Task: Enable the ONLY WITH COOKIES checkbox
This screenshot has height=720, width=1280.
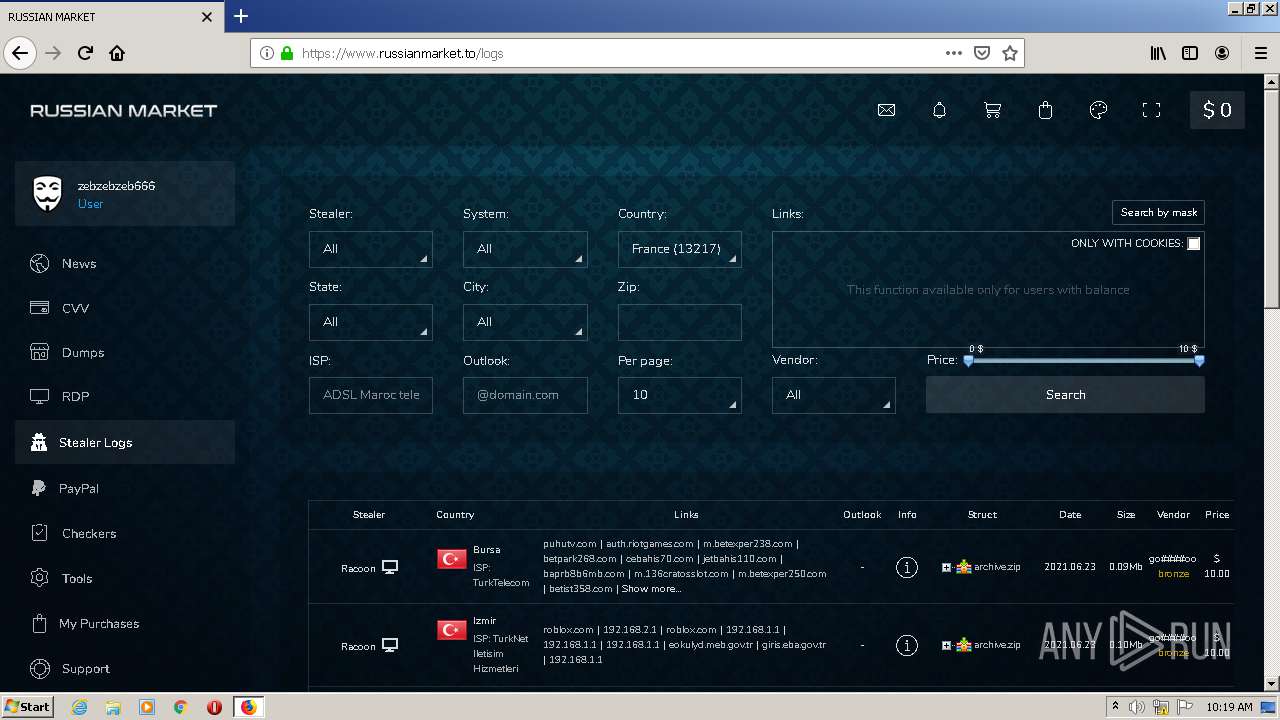Action: click(1193, 244)
